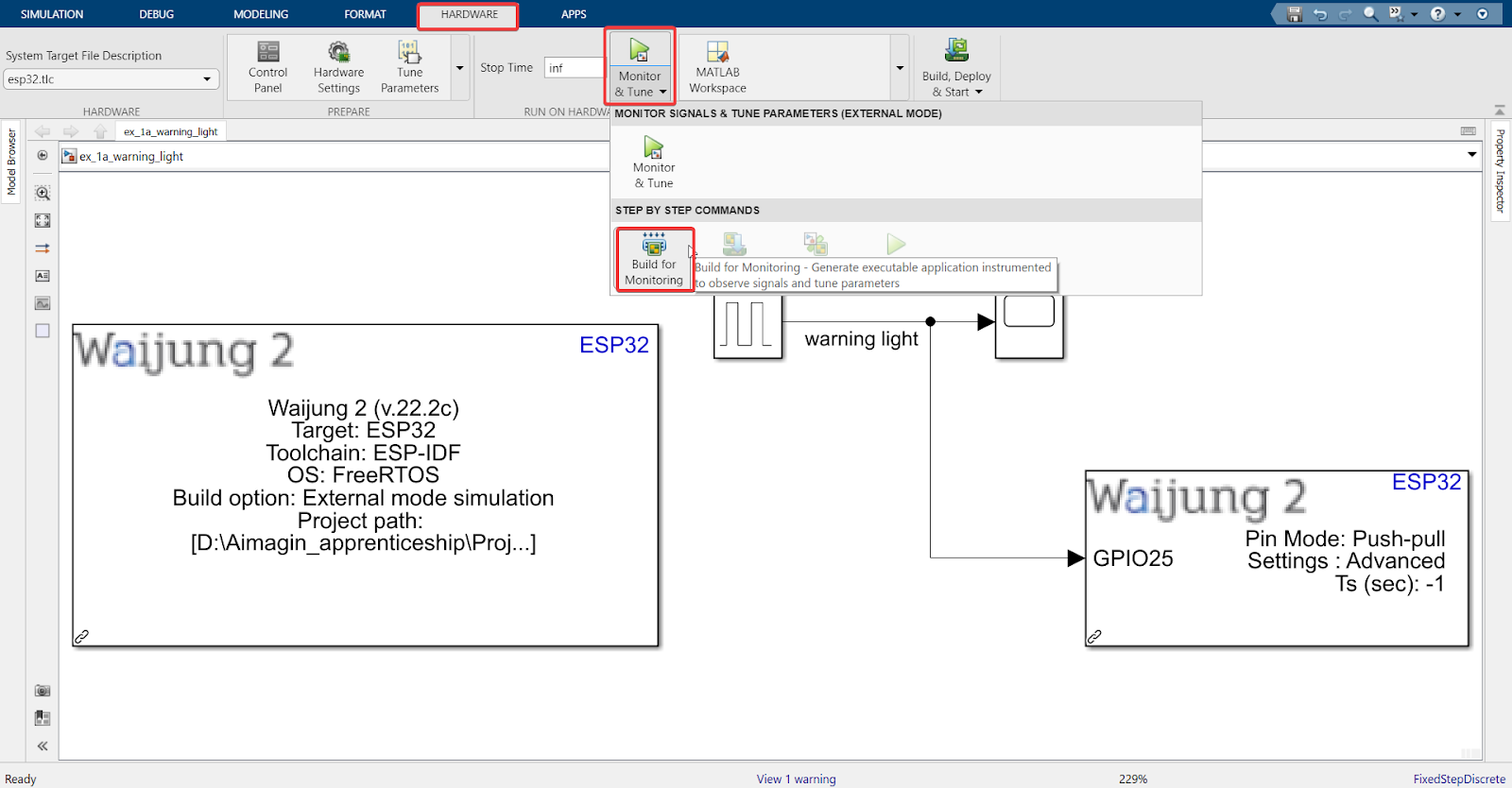Image resolution: width=1512 pixels, height=788 pixels.
Task: Select the GPIO25 digital output block
Action: pyautogui.click(x=1277, y=558)
